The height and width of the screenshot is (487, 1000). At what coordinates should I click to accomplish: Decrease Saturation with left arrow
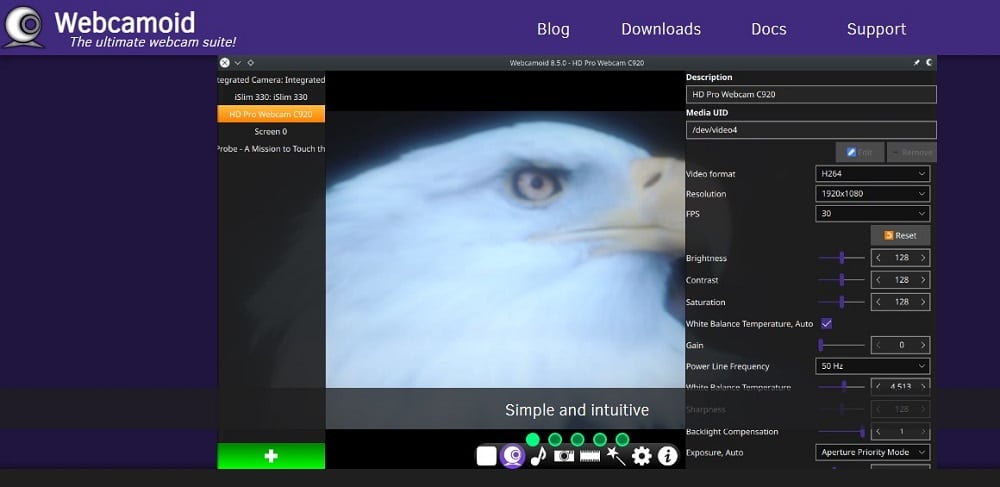(x=878, y=302)
